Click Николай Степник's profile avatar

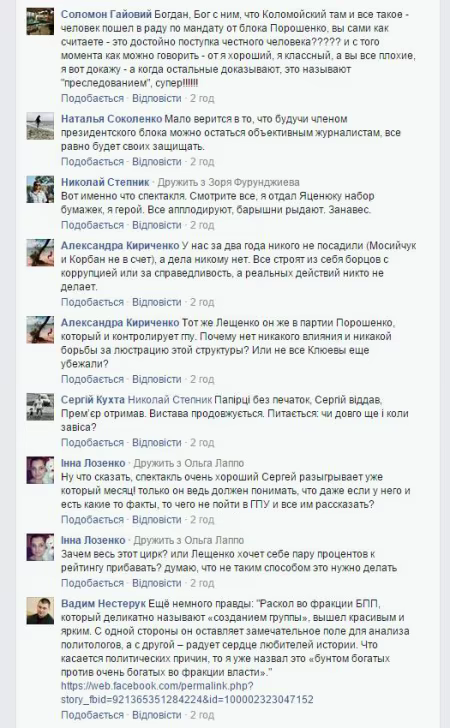(40, 189)
